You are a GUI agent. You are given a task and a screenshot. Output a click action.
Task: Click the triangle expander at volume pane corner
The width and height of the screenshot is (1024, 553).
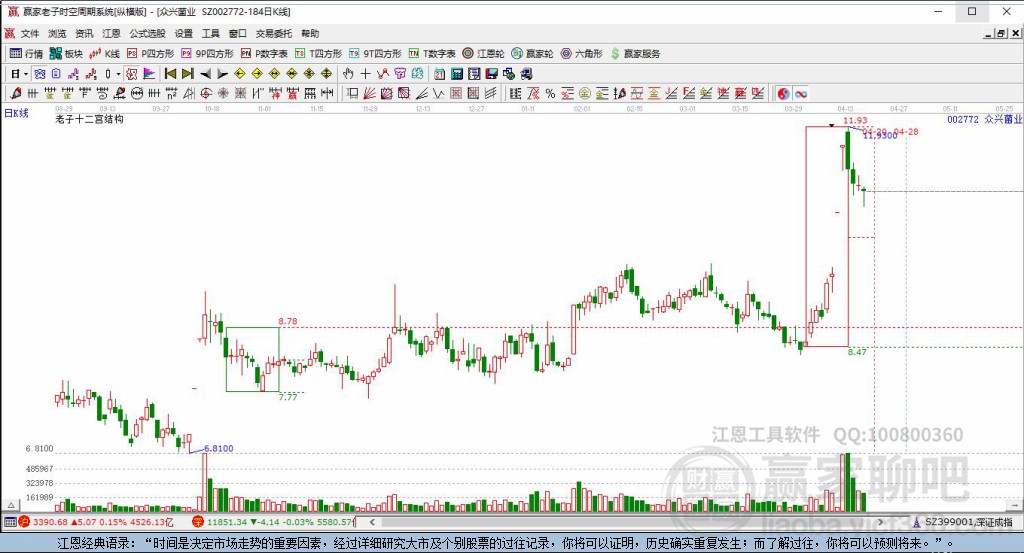[x=10, y=505]
